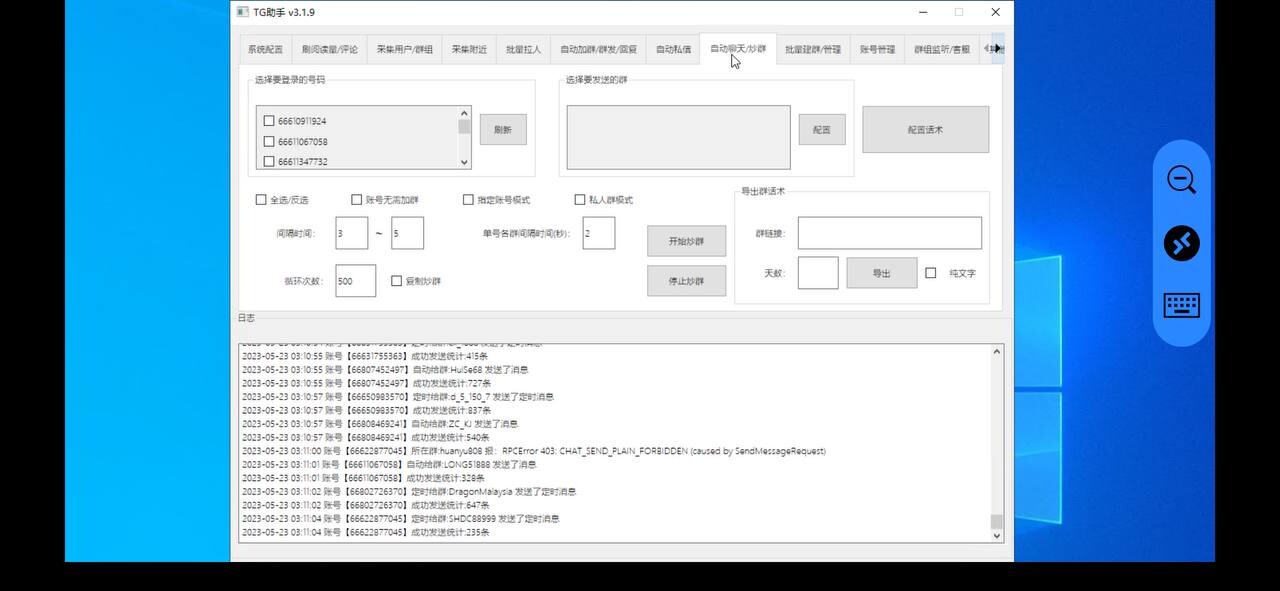The height and width of the screenshot is (591, 1280).
Task: Click the yellow diamond icon in the floating sidebar
Action: pos(1181,243)
